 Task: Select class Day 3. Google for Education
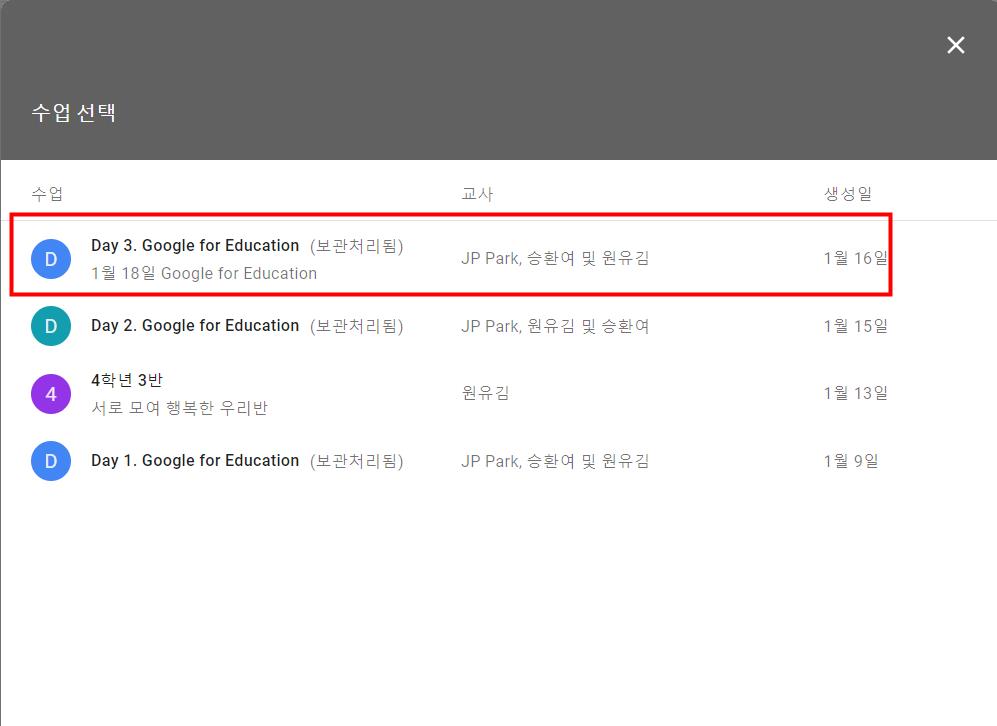coord(195,245)
